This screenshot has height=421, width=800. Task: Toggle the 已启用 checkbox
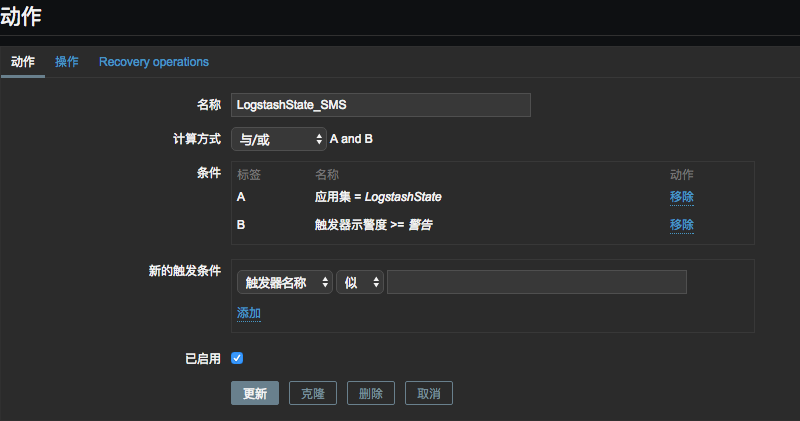237,358
